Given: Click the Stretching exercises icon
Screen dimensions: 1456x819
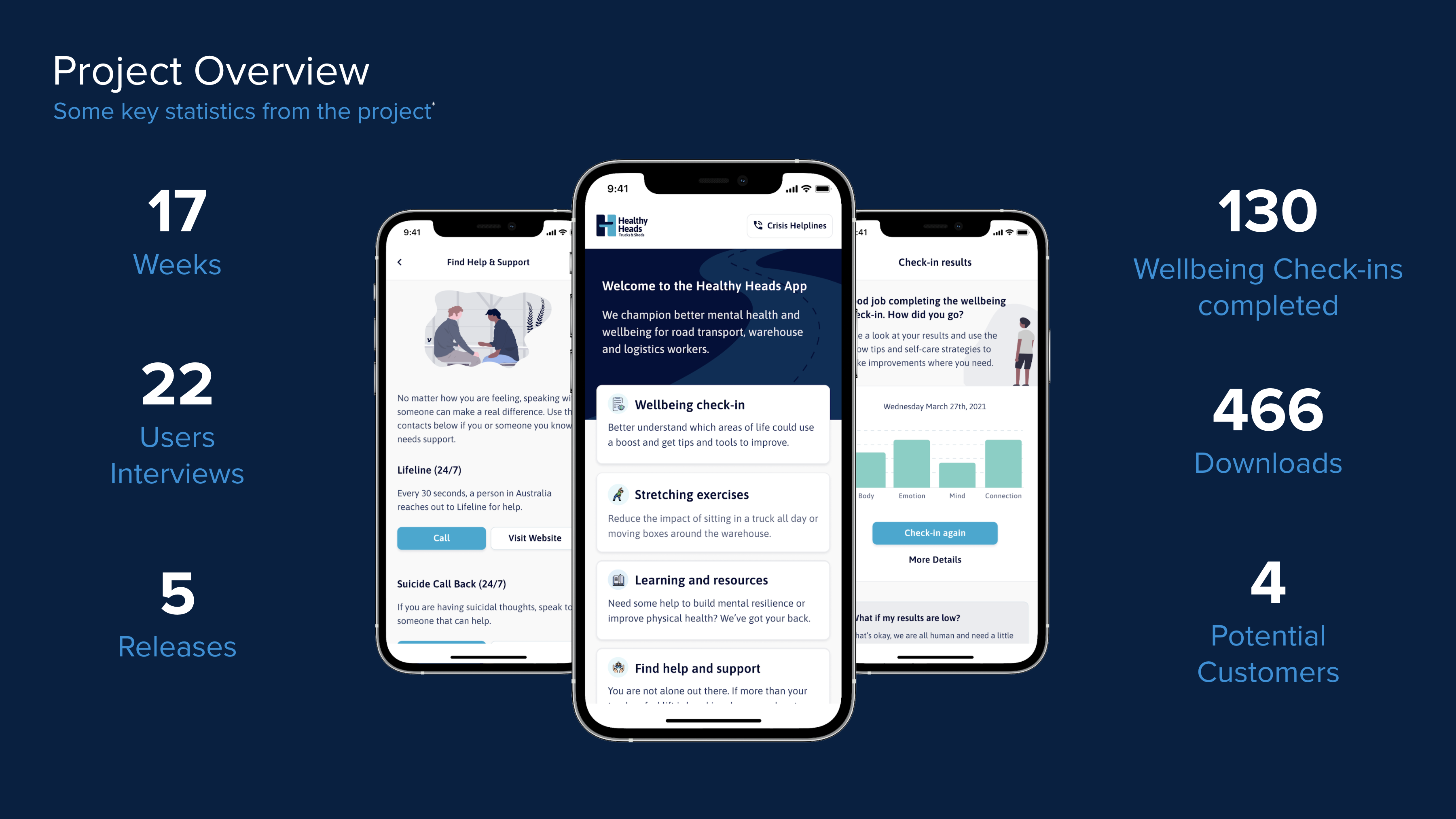Looking at the screenshot, I should tap(619, 494).
